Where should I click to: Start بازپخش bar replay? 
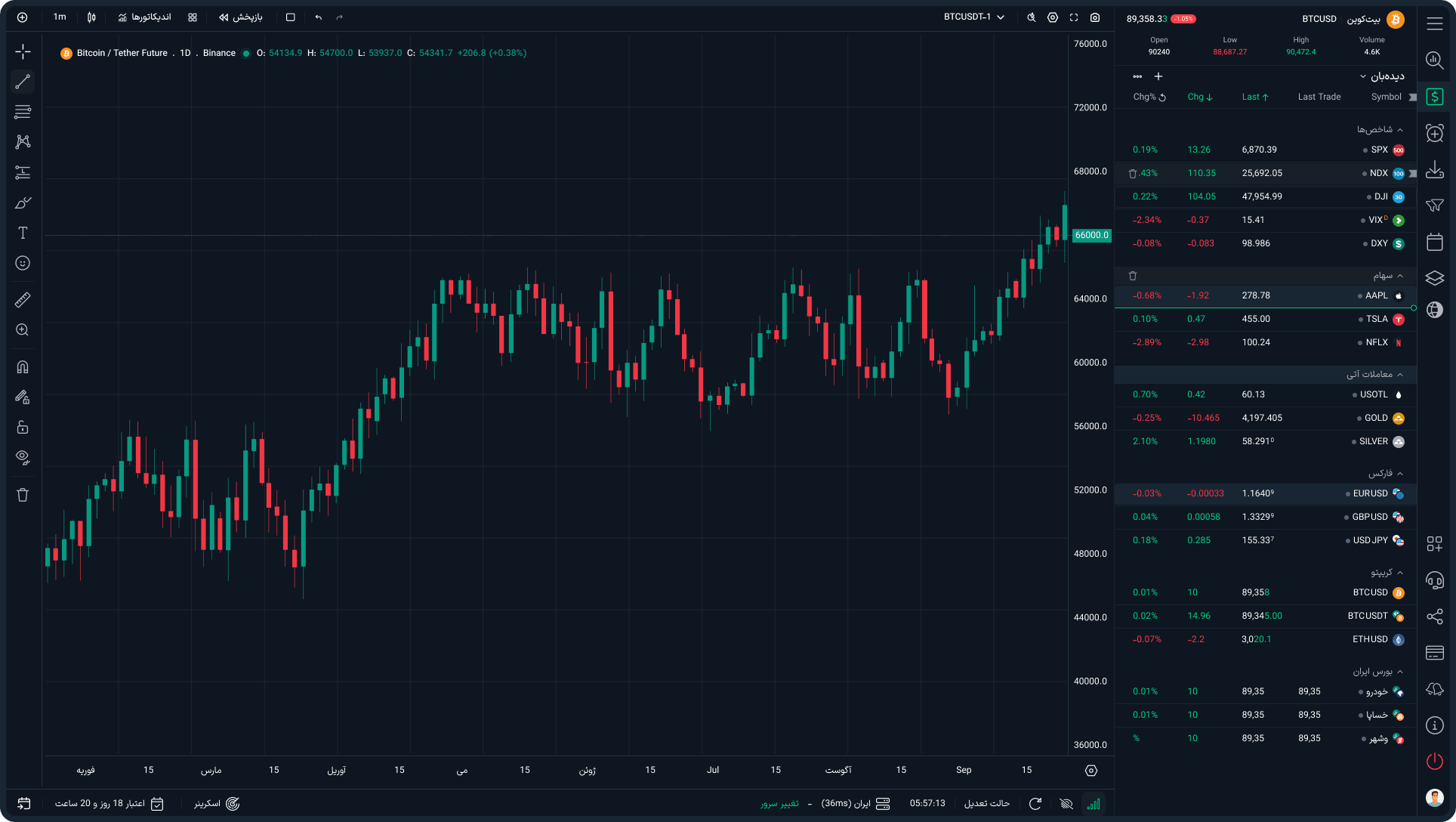241,17
